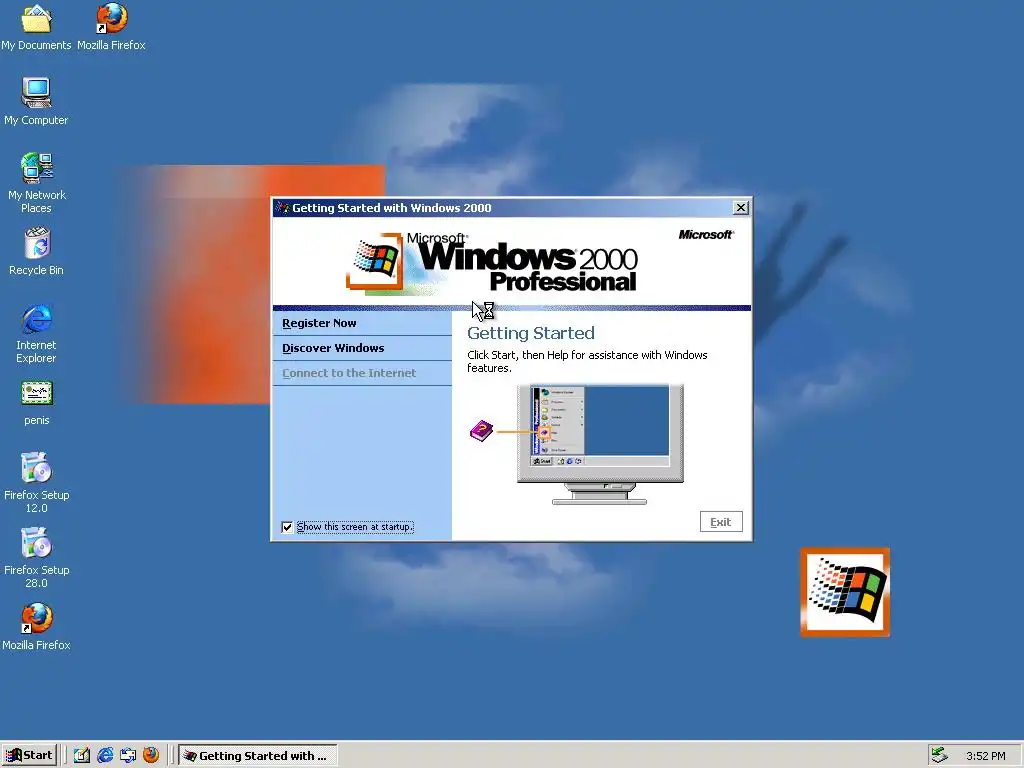Click the Exit button
The height and width of the screenshot is (768, 1024).
click(x=721, y=522)
